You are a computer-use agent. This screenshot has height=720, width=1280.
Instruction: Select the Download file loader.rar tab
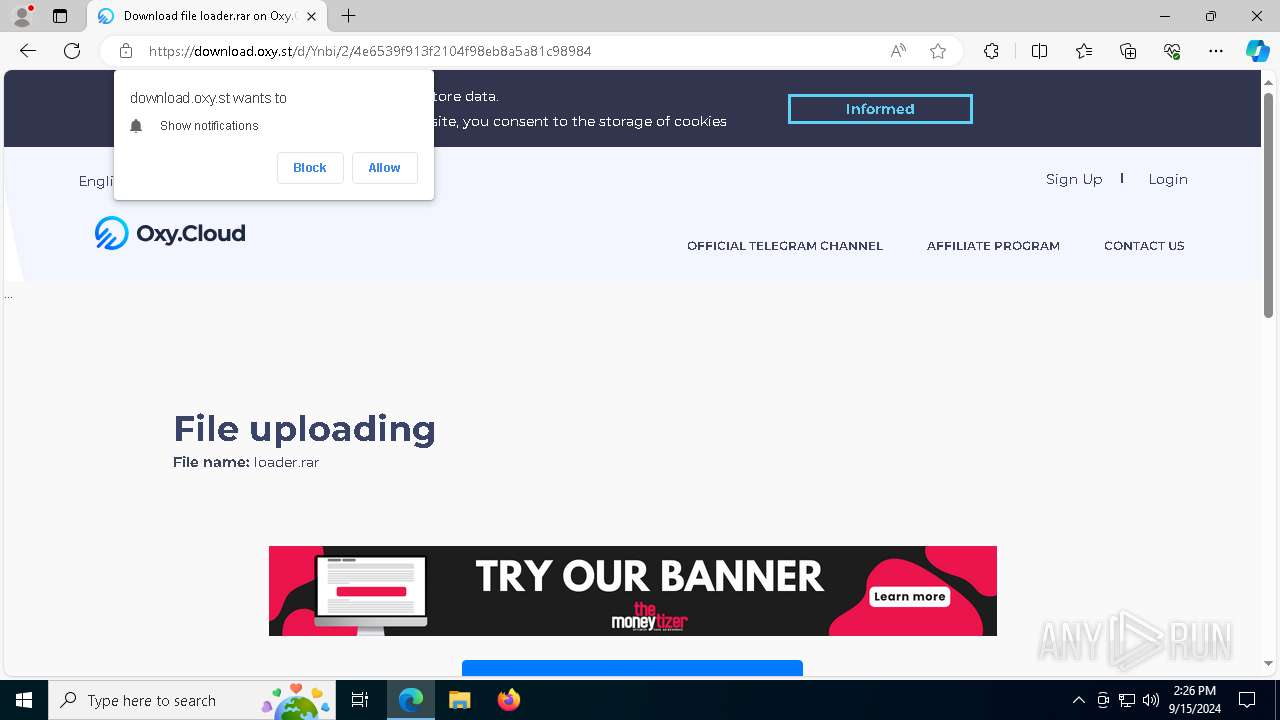click(x=208, y=16)
